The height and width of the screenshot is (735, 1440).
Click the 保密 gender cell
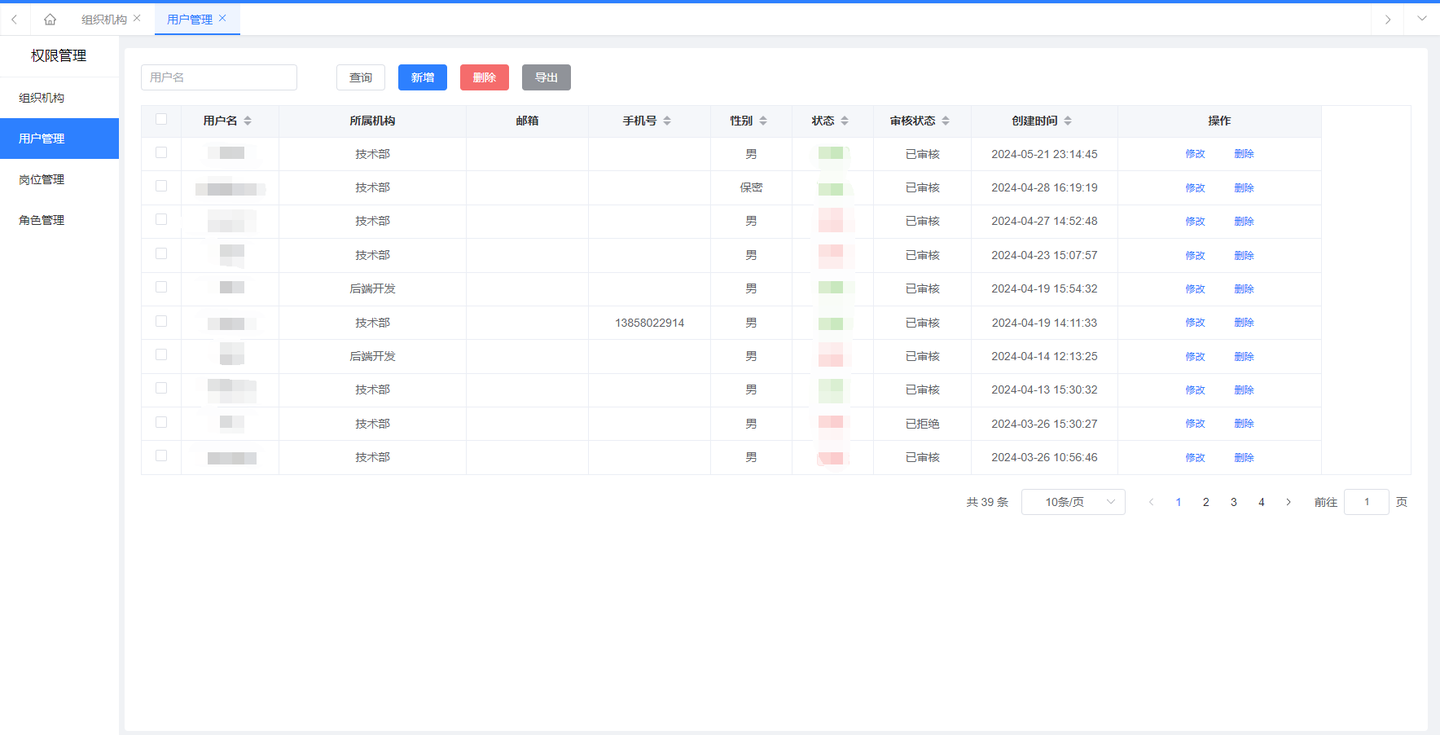[x=751, y=188]
